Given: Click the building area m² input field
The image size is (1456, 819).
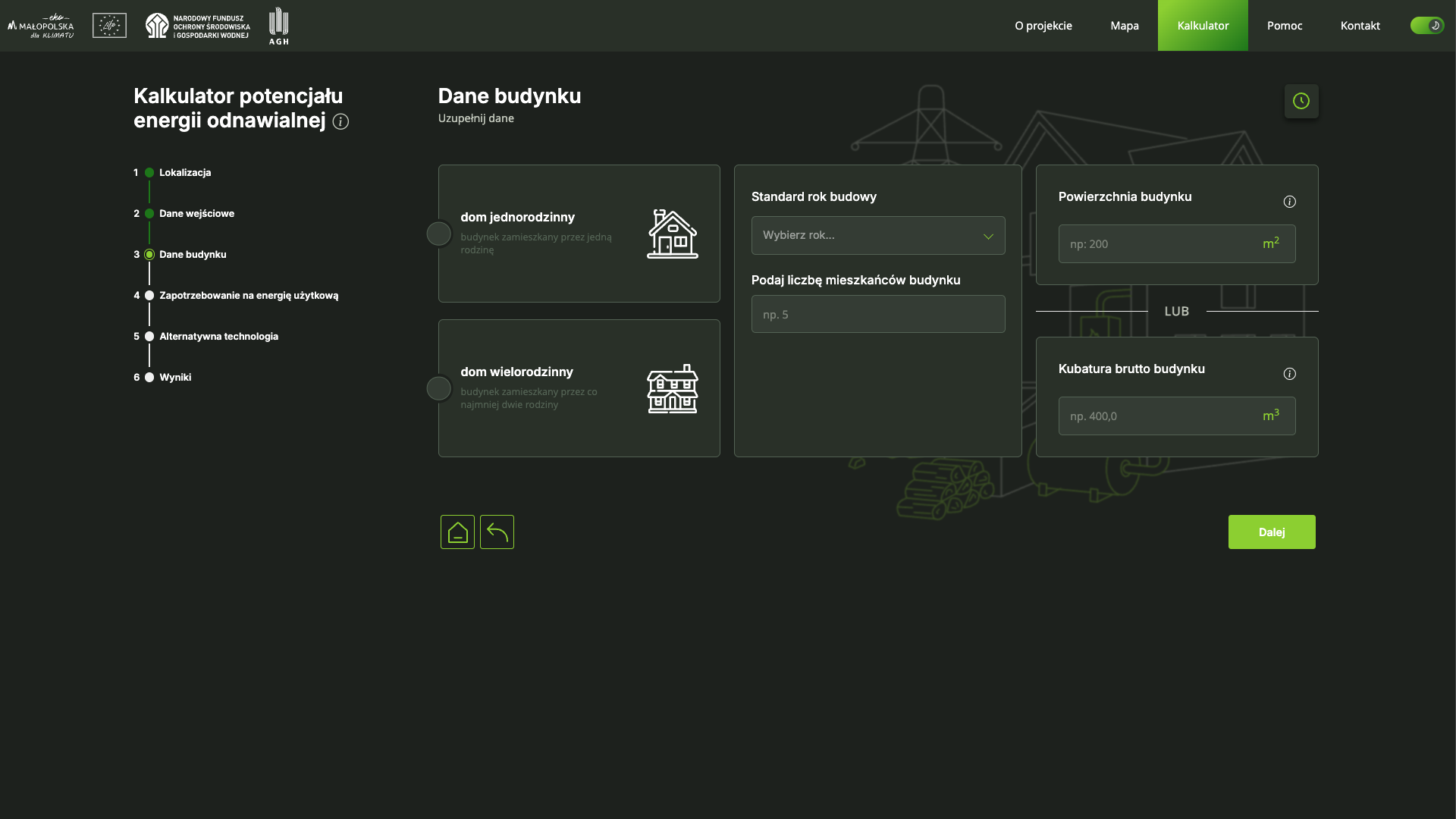Looking at the screenshot, I should (1177, 243).
